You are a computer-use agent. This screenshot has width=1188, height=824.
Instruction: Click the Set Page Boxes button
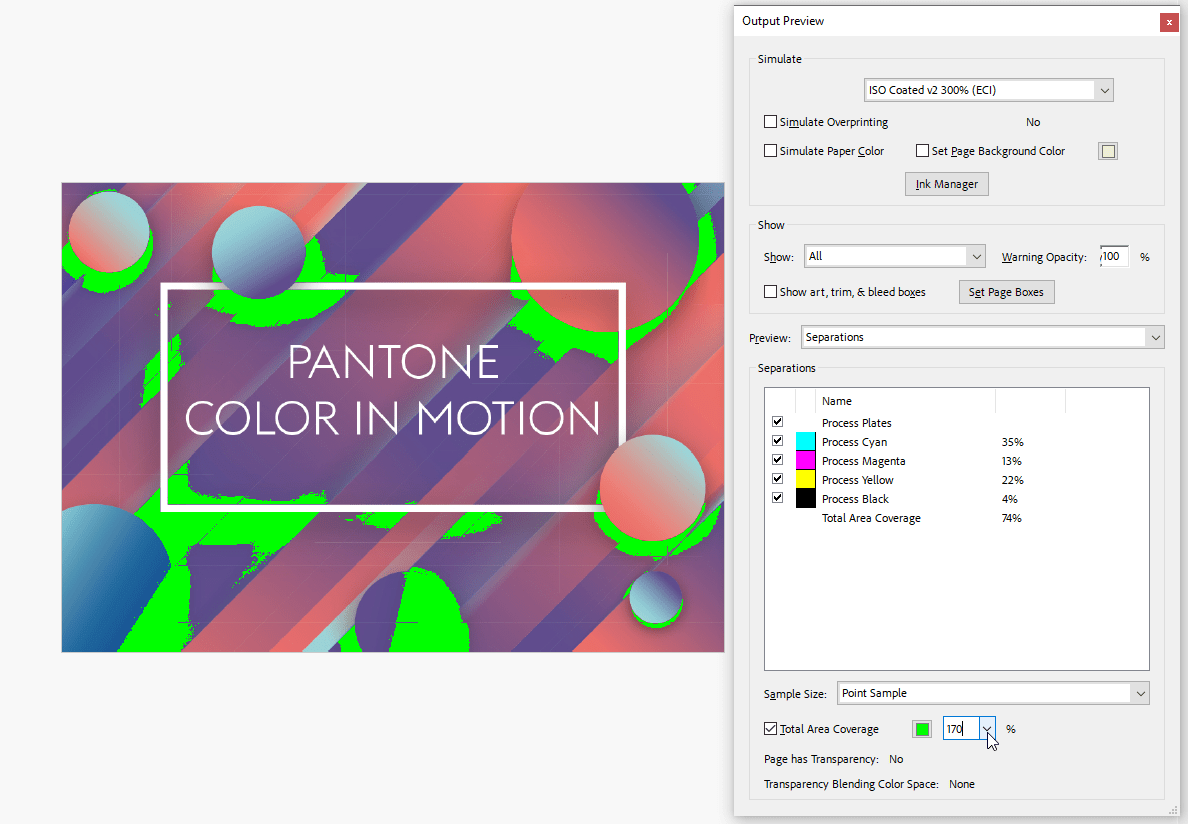pyautogui.click(x=1006, y=292)
